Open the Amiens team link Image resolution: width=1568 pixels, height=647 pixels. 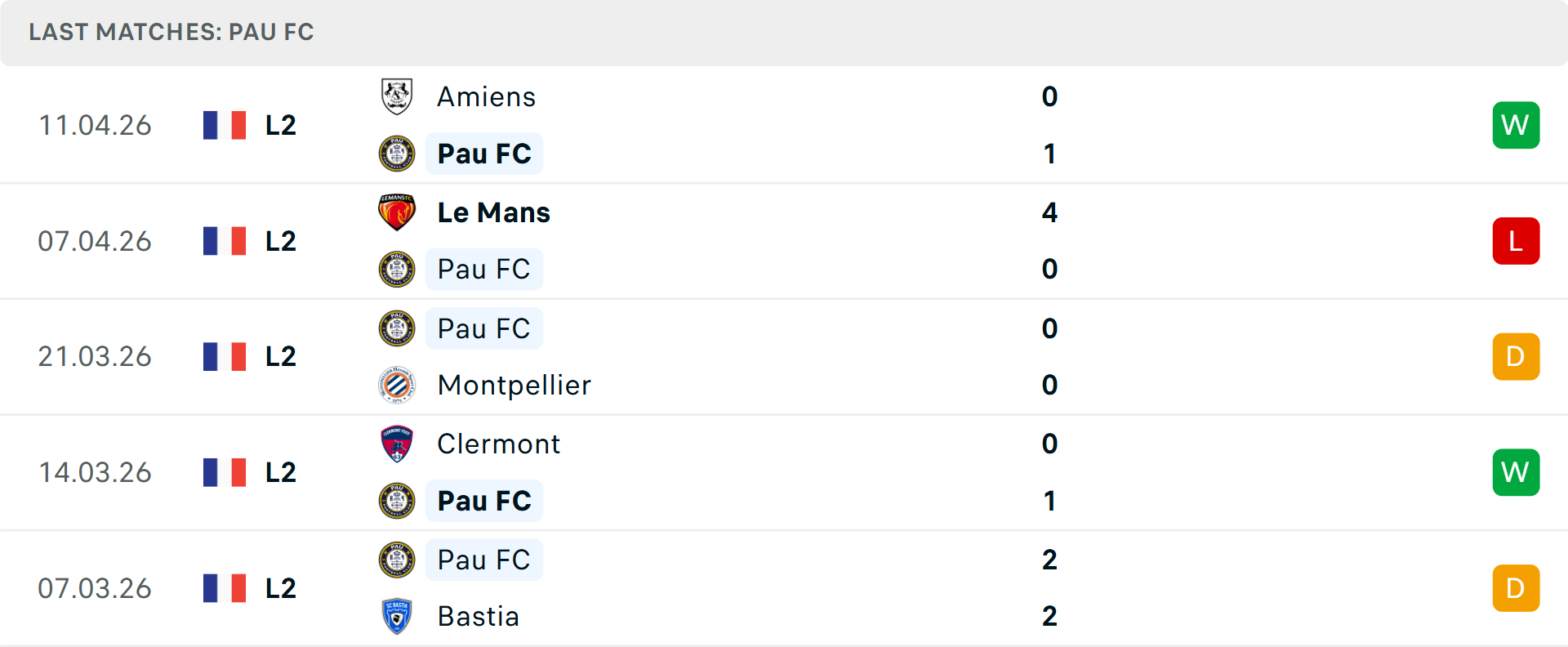[x=486, y=96]
